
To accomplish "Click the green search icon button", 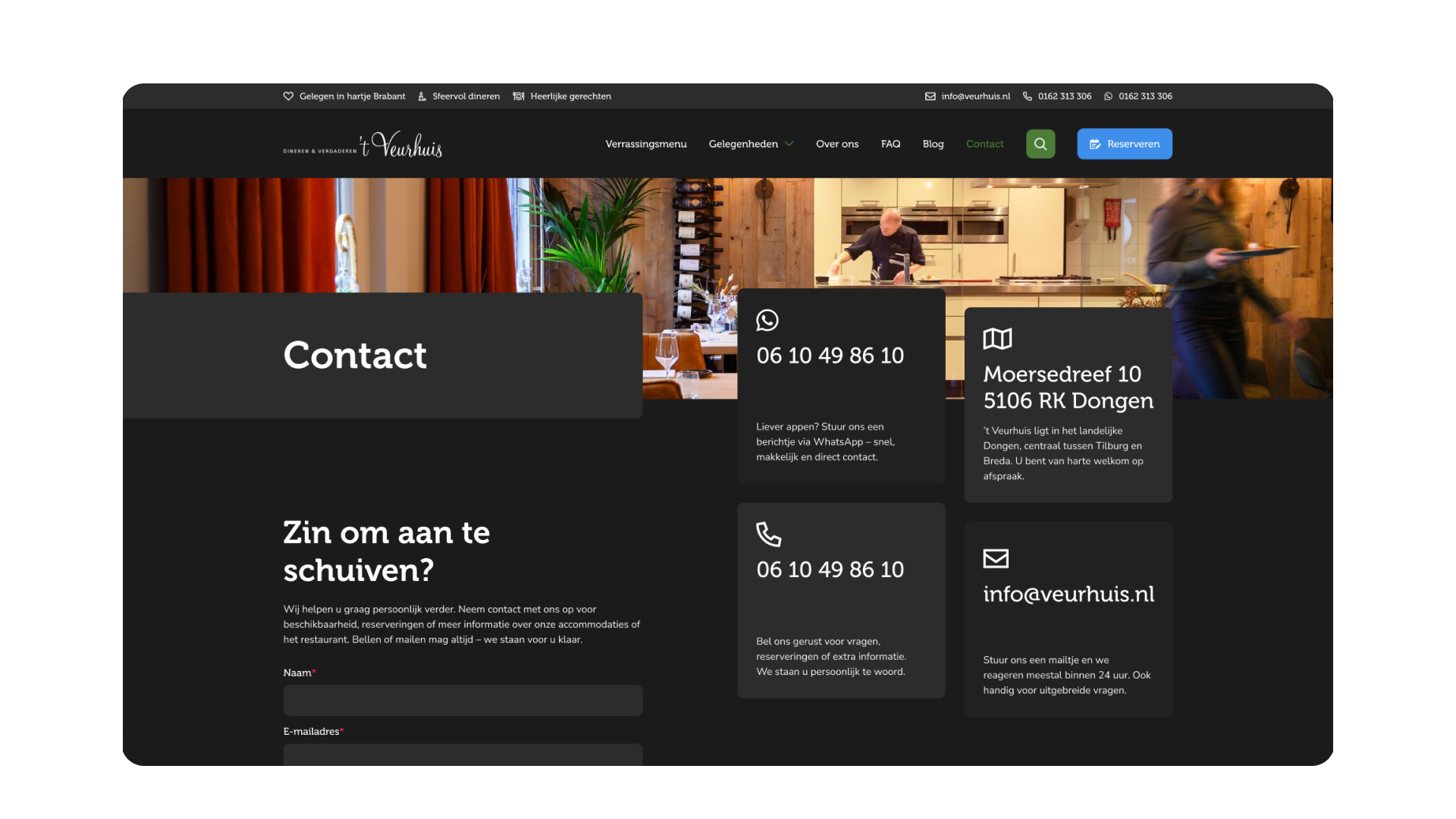I will [1040, 144].
